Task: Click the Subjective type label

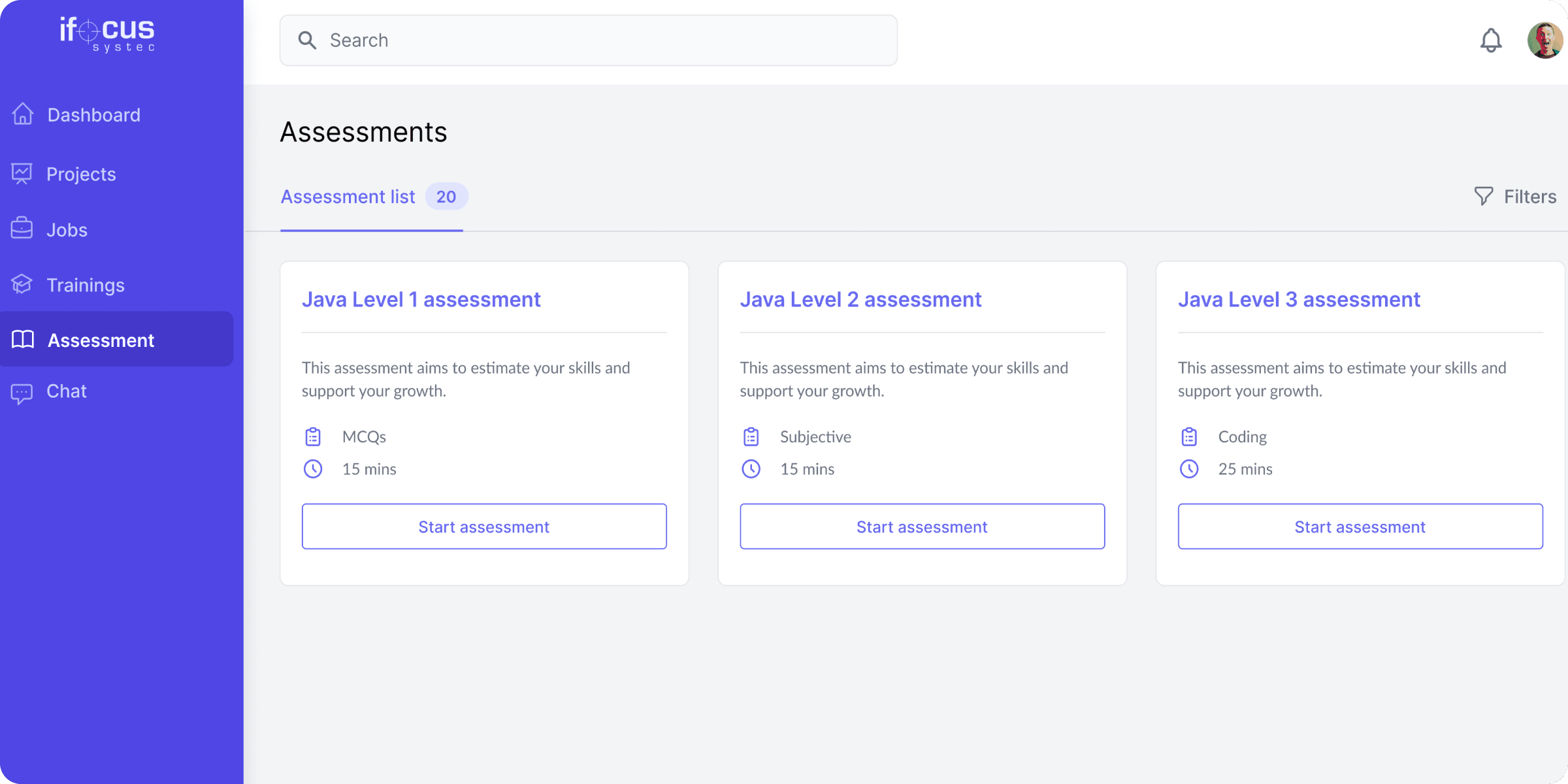Action: point(815,436)
